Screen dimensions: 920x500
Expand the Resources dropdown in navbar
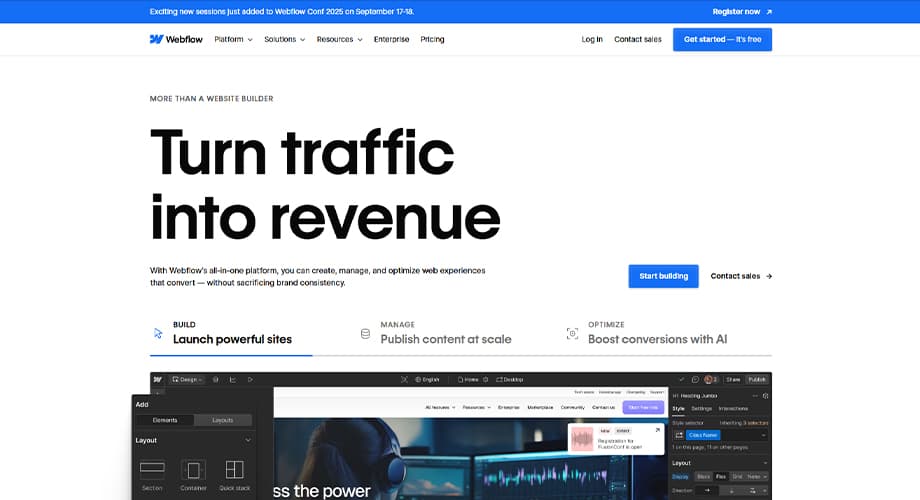pos(339,39)
